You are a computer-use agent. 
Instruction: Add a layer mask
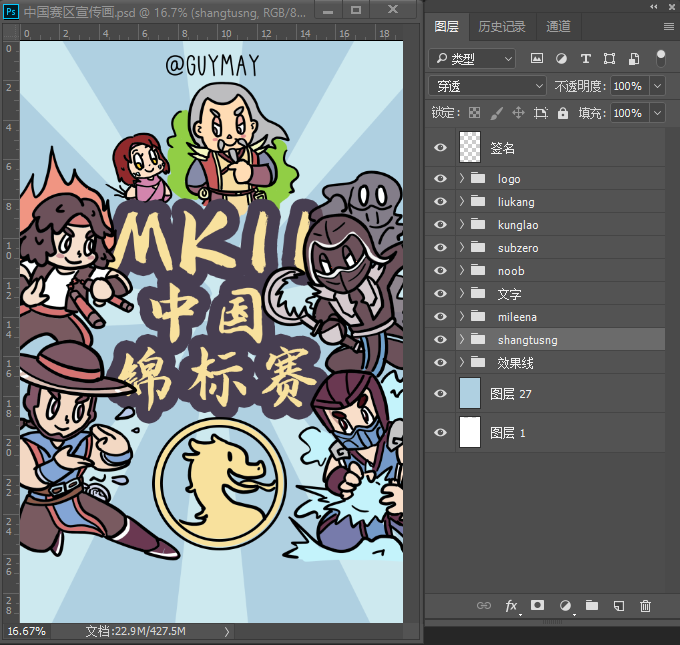537,605
